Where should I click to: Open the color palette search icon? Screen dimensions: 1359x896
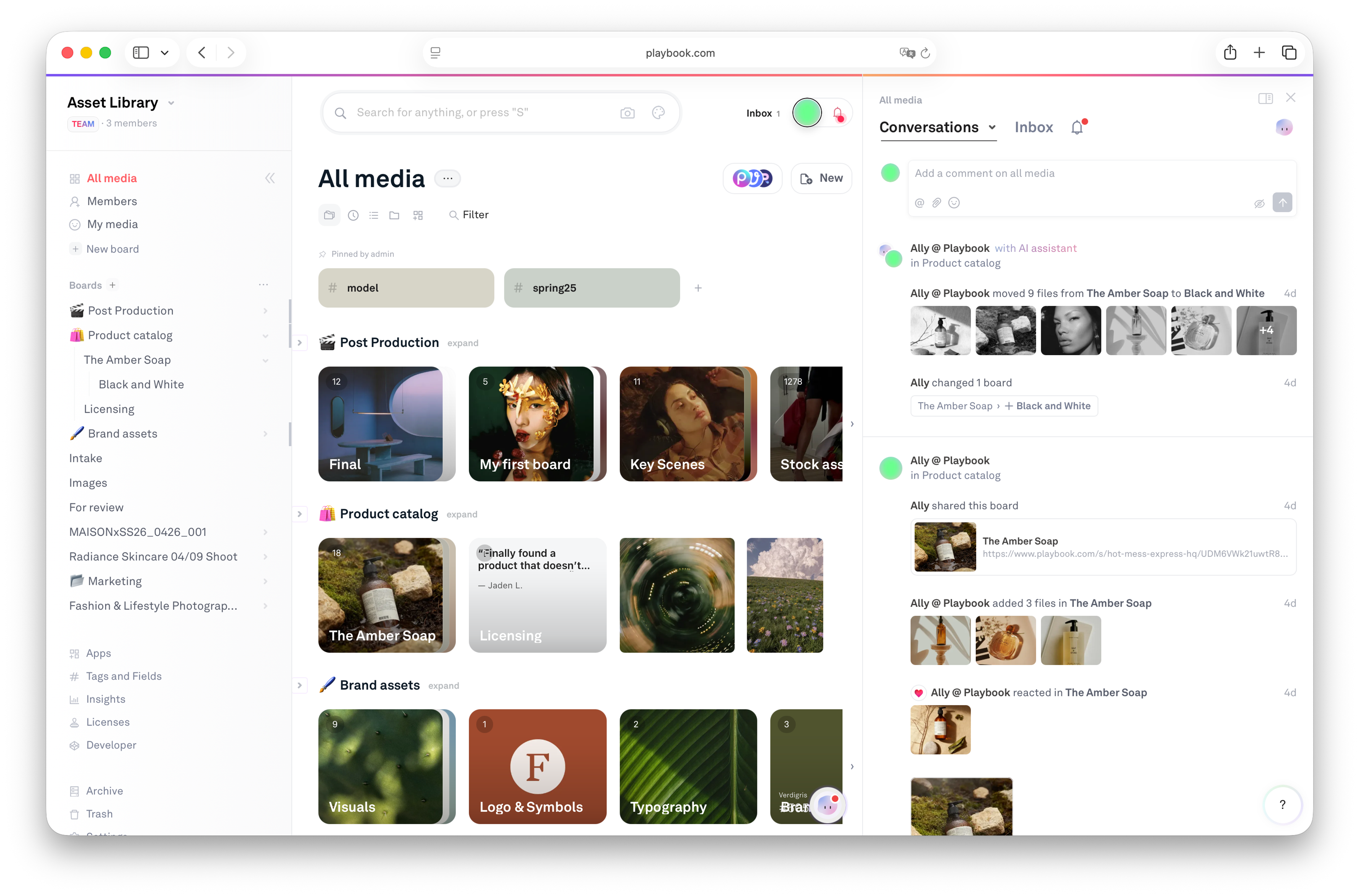(658, 112)
